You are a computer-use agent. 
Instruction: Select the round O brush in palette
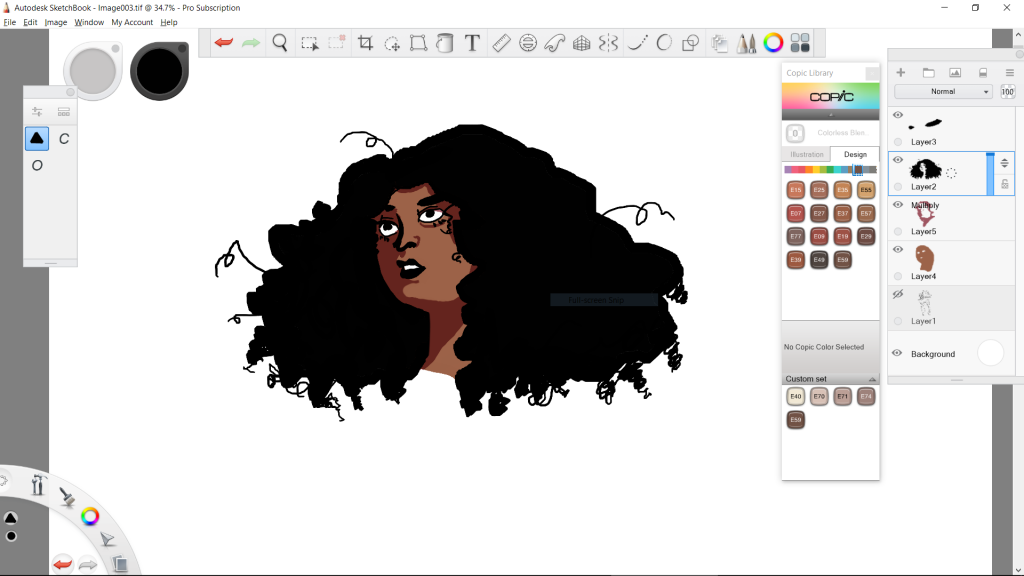click(x=37, y=165)
